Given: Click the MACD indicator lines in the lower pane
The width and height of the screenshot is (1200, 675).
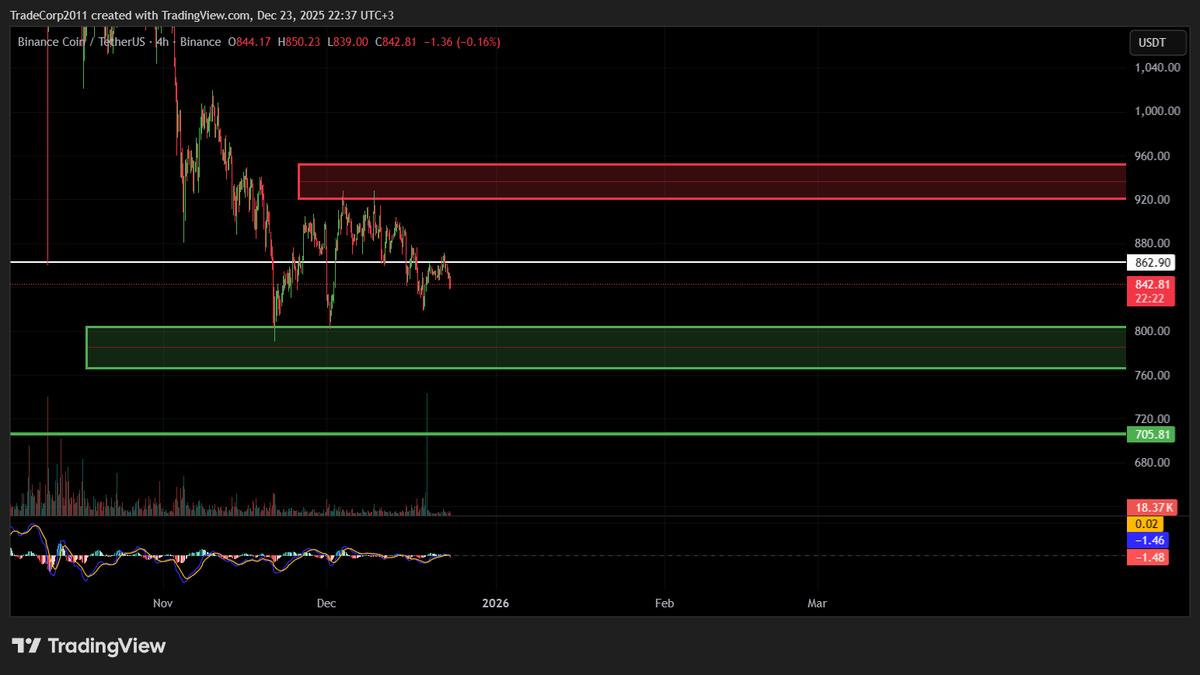Looking at the screenshot, I should 230,556.
